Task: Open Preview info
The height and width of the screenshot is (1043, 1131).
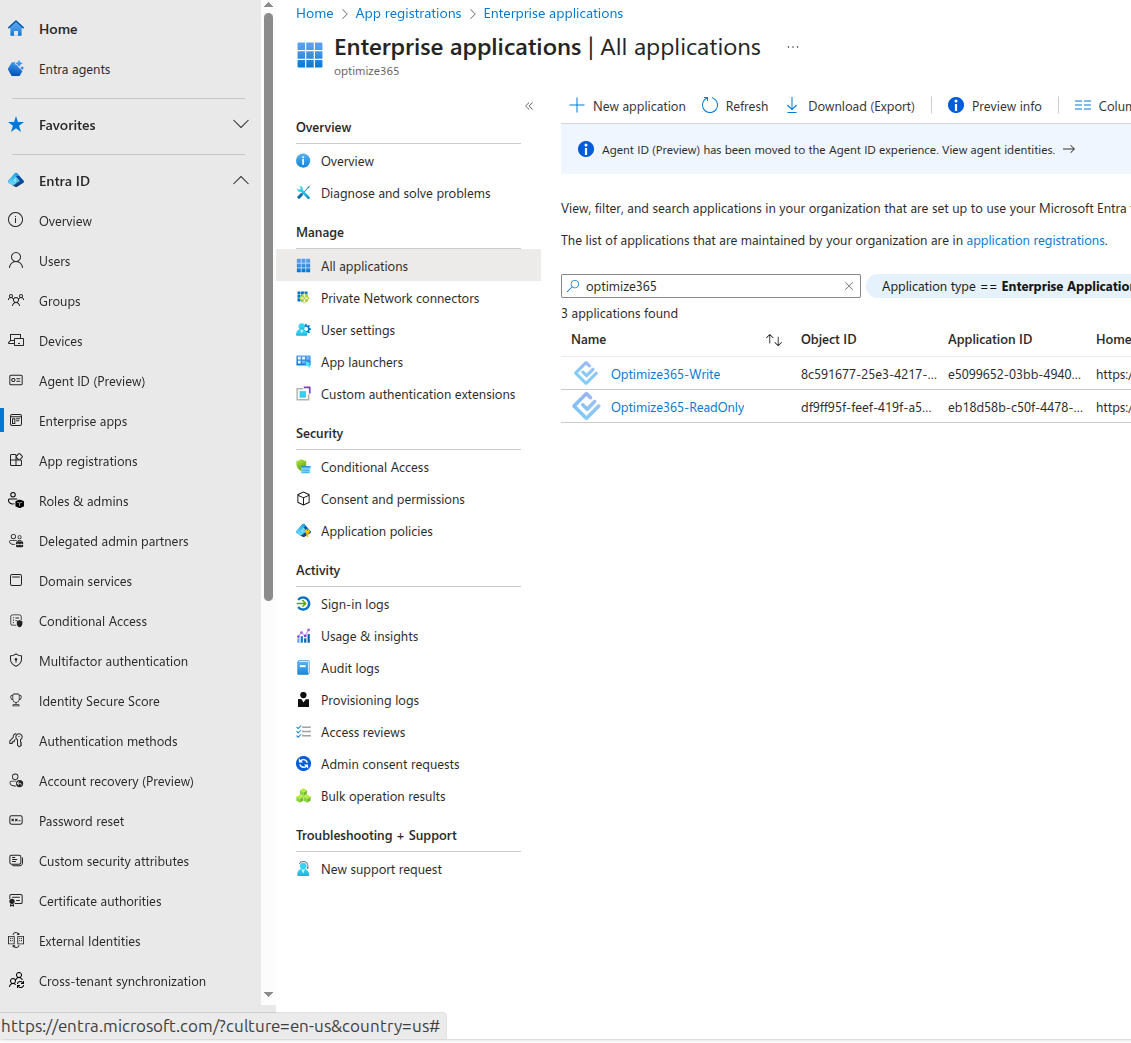Action: 995,105
